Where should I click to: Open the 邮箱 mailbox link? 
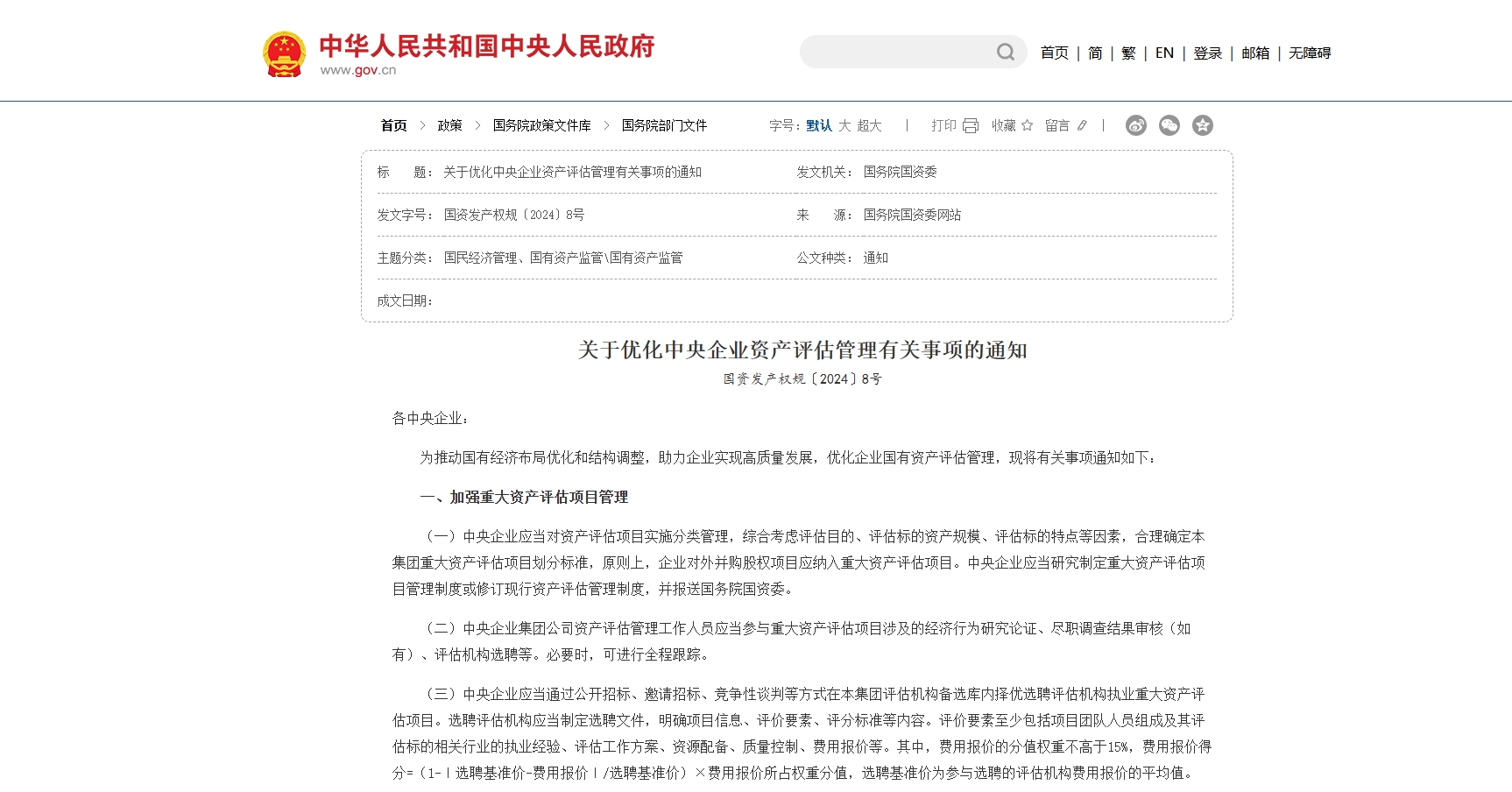1255,53
